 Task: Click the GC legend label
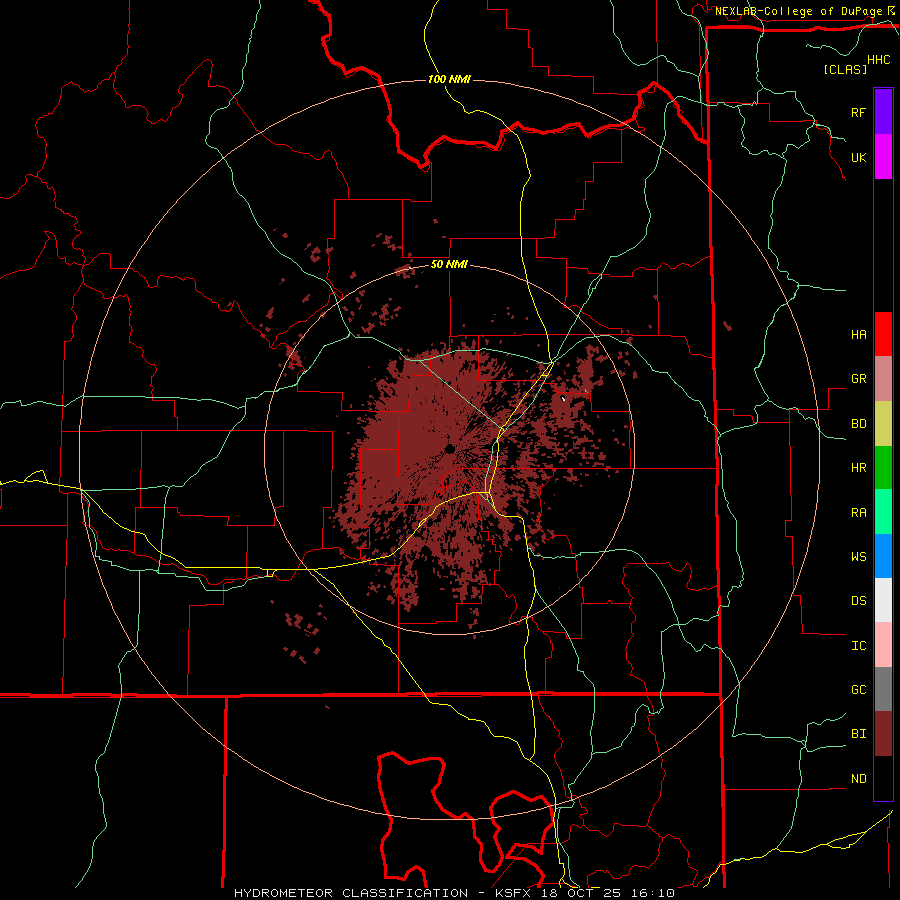pyautogui.click(x=858, y=690)
